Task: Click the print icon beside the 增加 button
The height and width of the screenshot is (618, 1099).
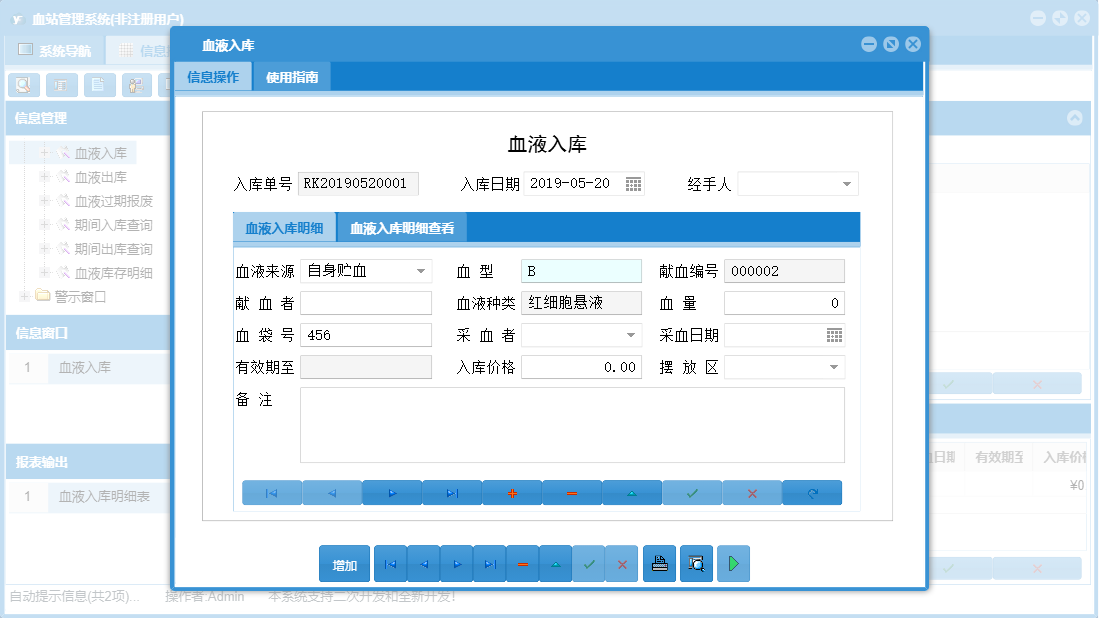Action: pyautogui.click(x=659, y=563)
